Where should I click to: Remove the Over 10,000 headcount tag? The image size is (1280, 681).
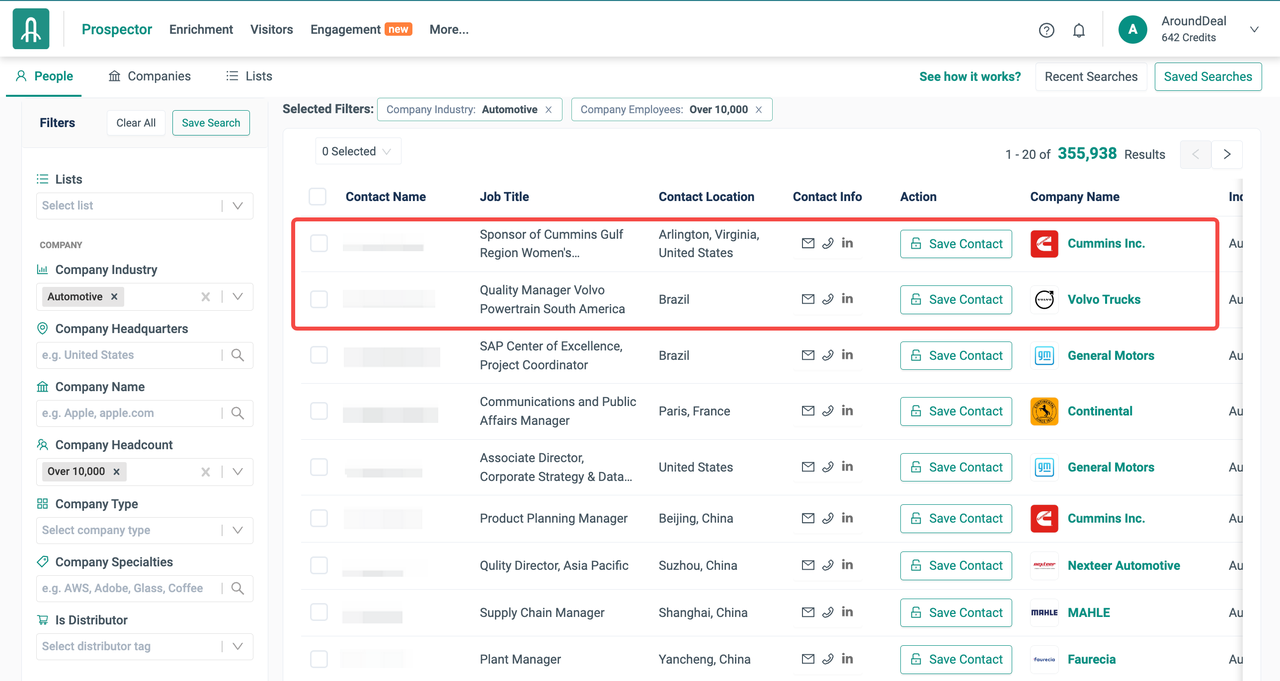(116, 472)
